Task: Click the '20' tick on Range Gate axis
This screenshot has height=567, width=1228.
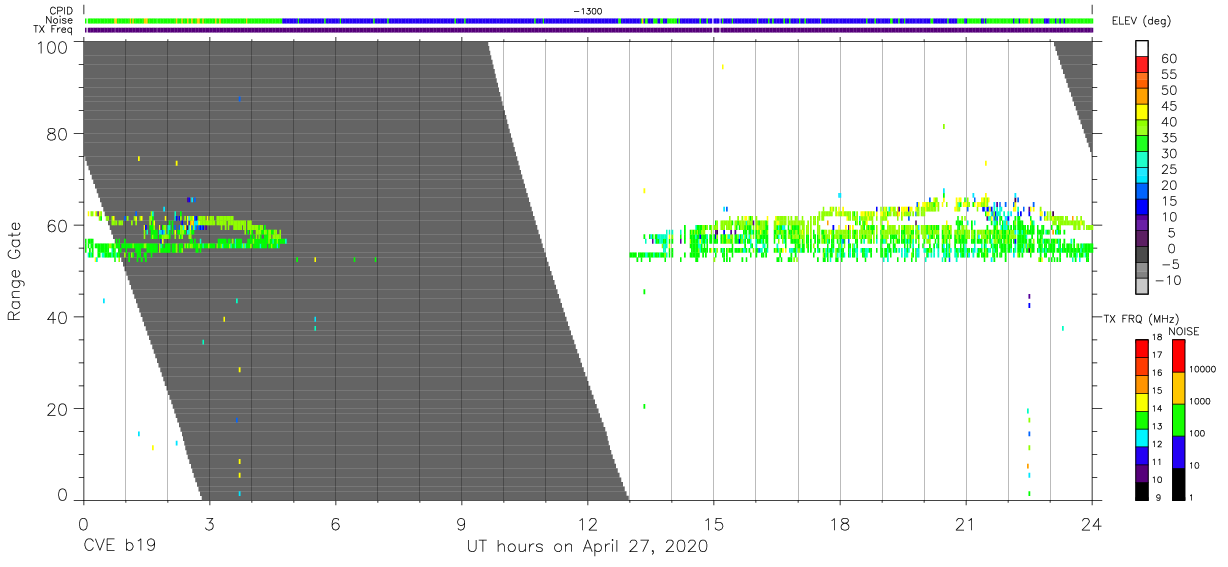Action: click(x=60, y=409)
